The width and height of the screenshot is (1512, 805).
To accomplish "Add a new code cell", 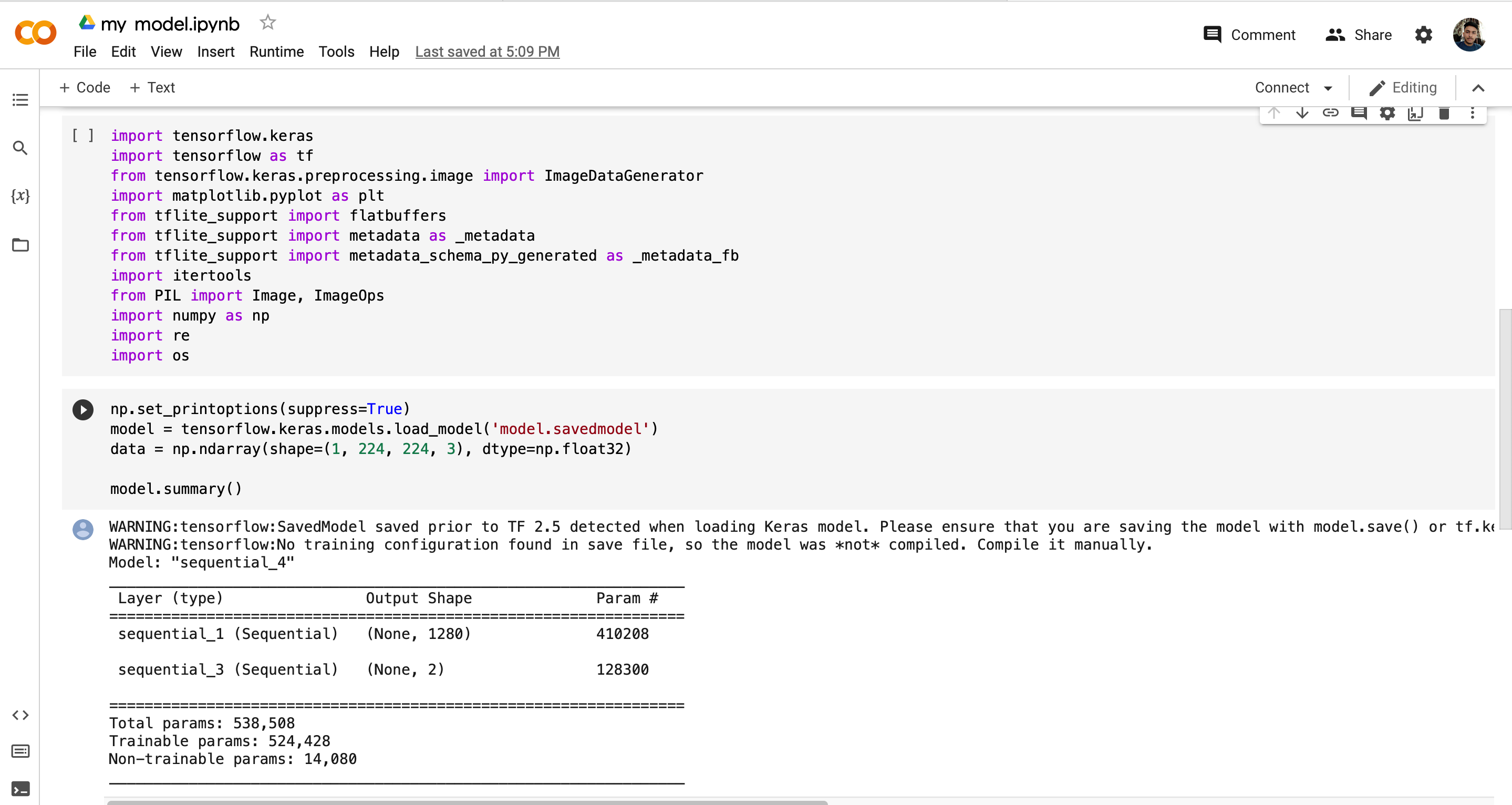I will (85, 87).
